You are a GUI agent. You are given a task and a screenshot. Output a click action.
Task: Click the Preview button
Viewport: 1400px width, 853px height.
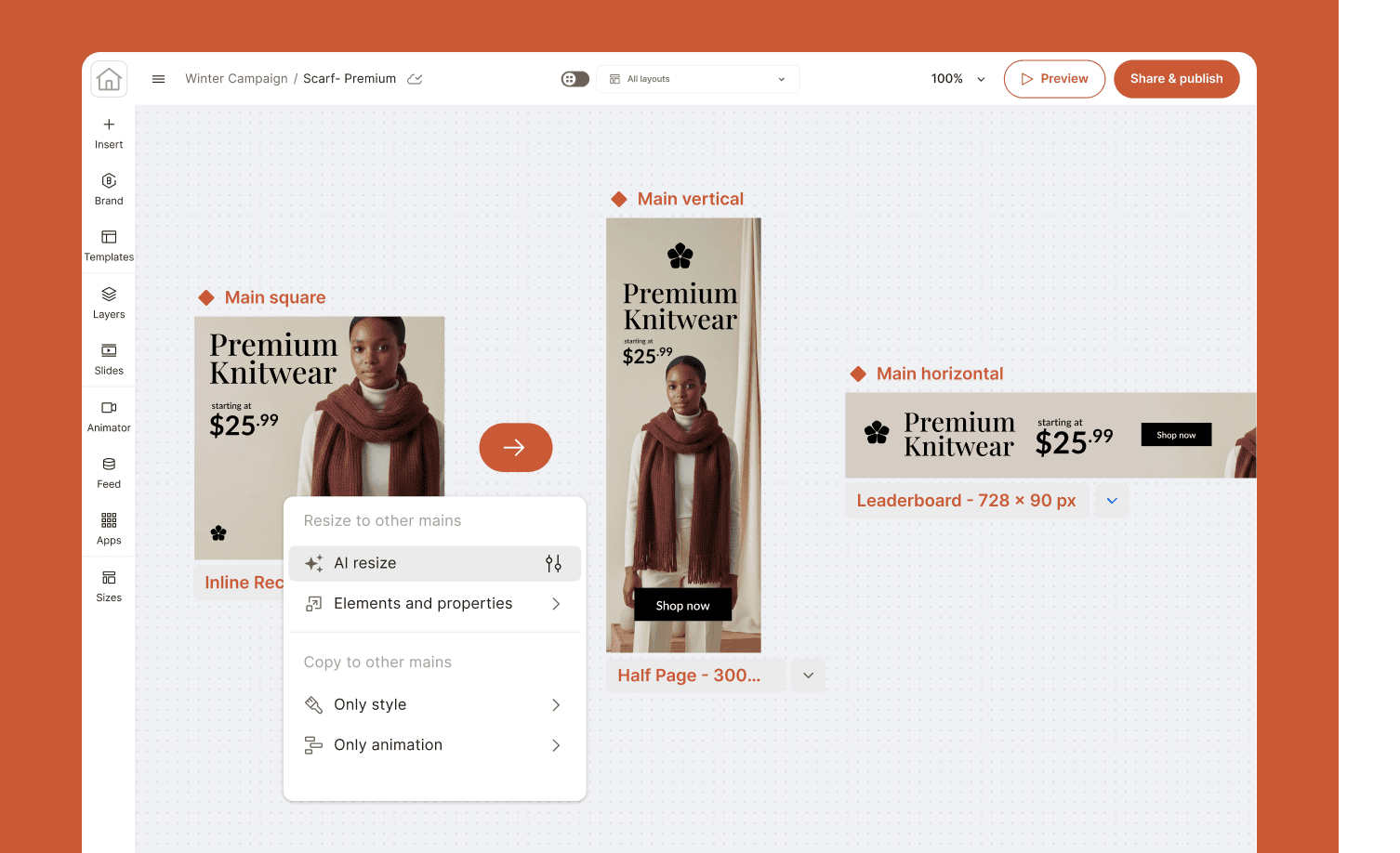pos(1054,79)
